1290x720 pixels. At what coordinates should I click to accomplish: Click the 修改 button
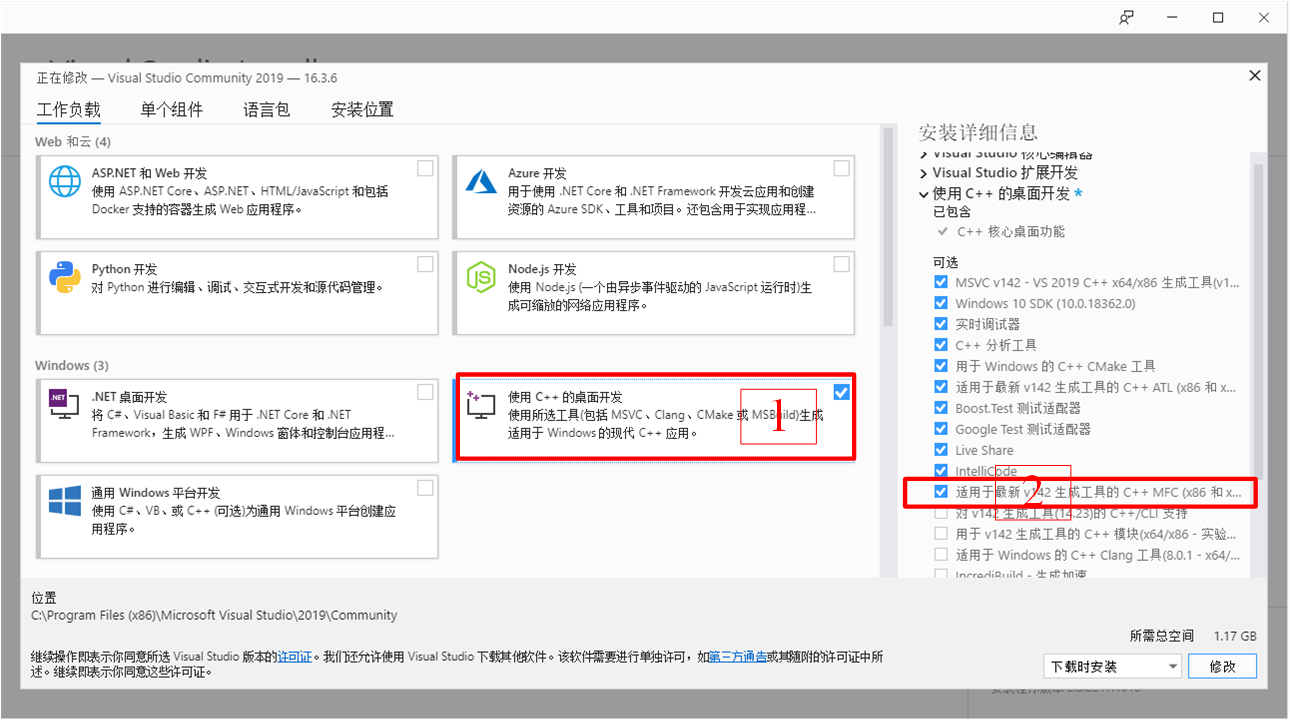coord(1222,665)
